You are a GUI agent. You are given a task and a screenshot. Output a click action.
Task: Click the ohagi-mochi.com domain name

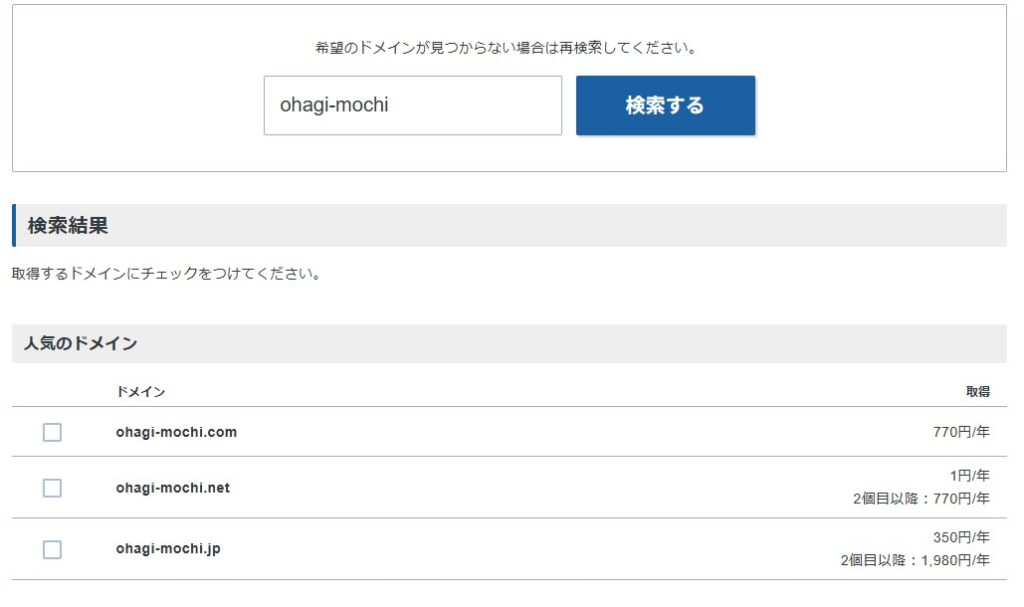click(176, 432)
